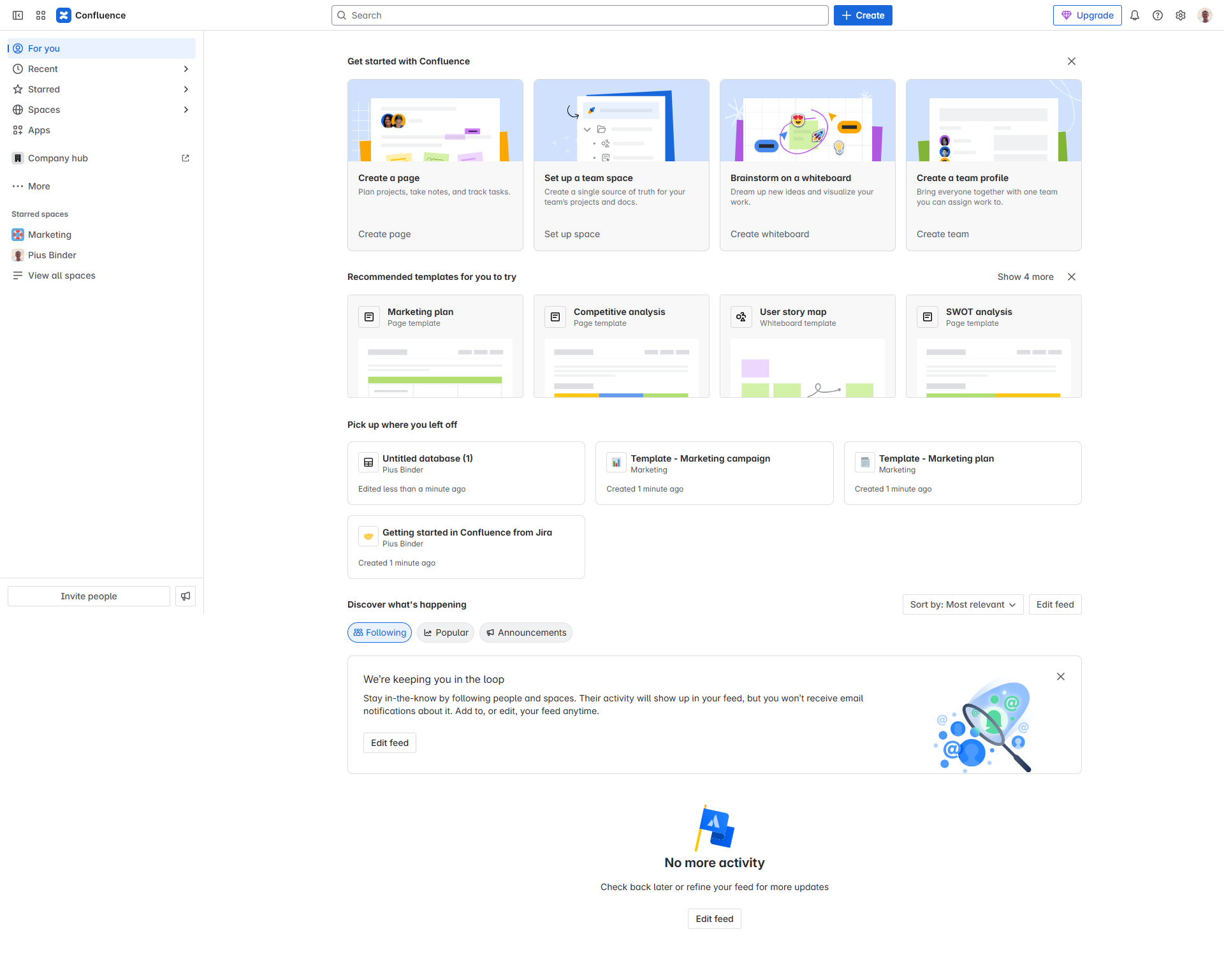The height and width of the screenshot is (980, 1224).
Task: Close the keeping you in the loop banner
Action: [1061, 676]
